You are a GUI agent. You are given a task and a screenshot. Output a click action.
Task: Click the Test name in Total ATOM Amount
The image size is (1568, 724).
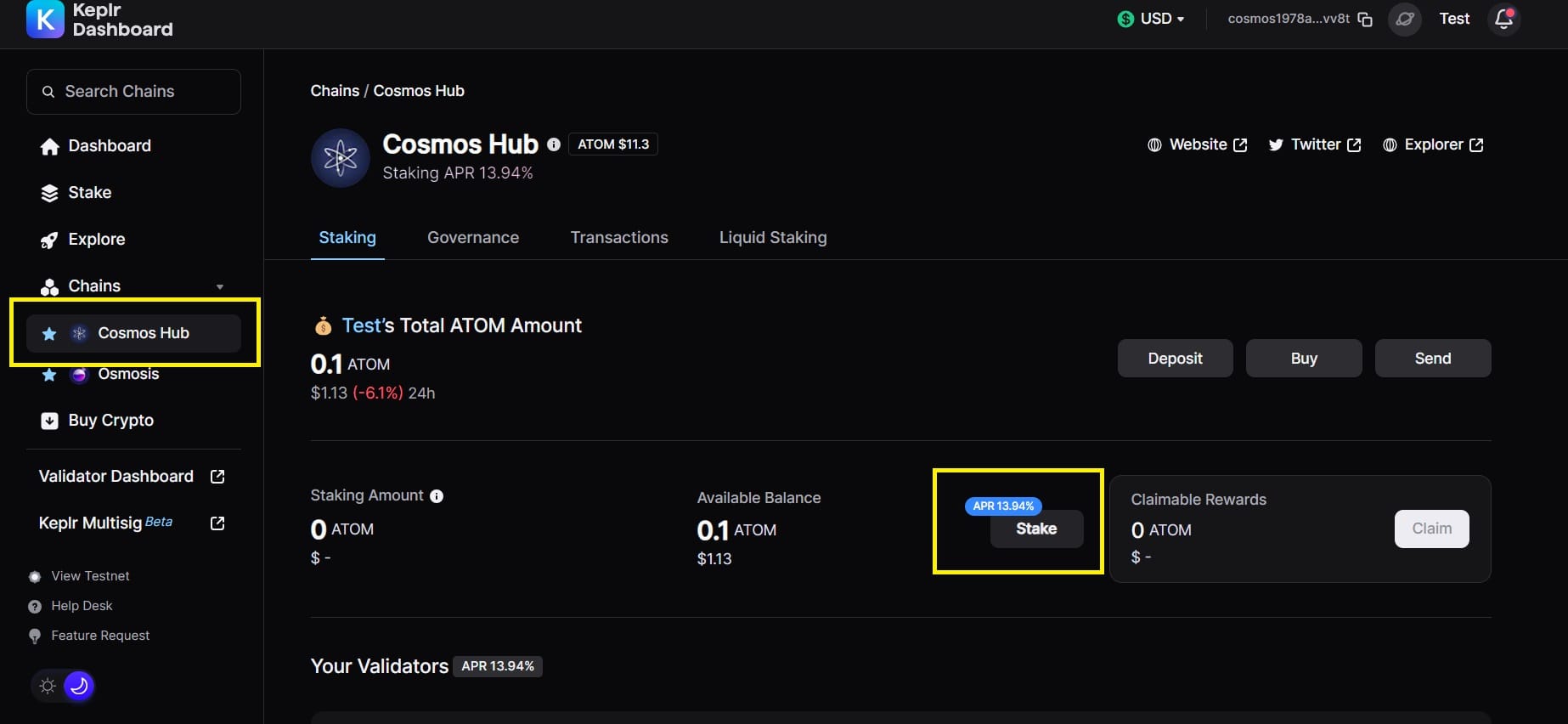tap(362, 325)
